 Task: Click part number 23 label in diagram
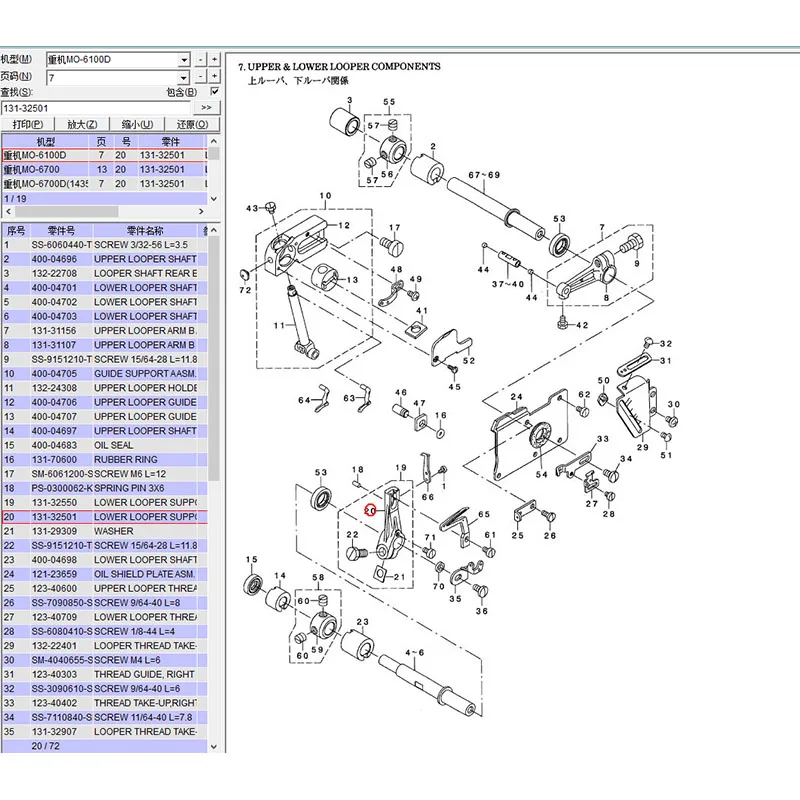(362, 622)
